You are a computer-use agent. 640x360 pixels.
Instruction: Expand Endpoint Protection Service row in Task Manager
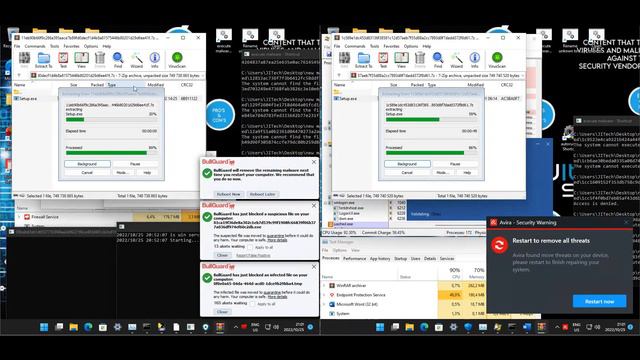click(x=324, y=295)
